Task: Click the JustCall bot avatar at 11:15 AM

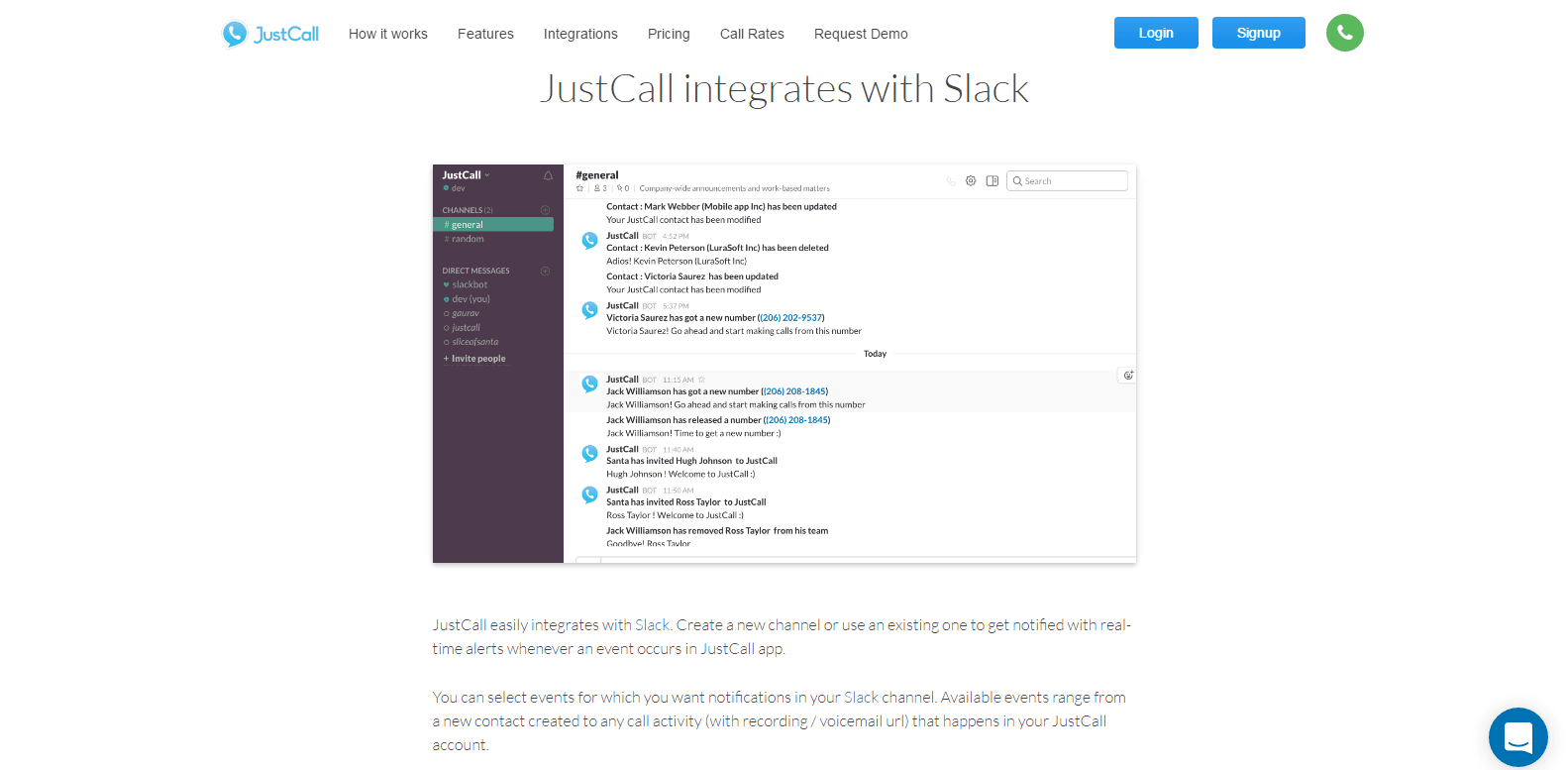Action: coord(589,384)
